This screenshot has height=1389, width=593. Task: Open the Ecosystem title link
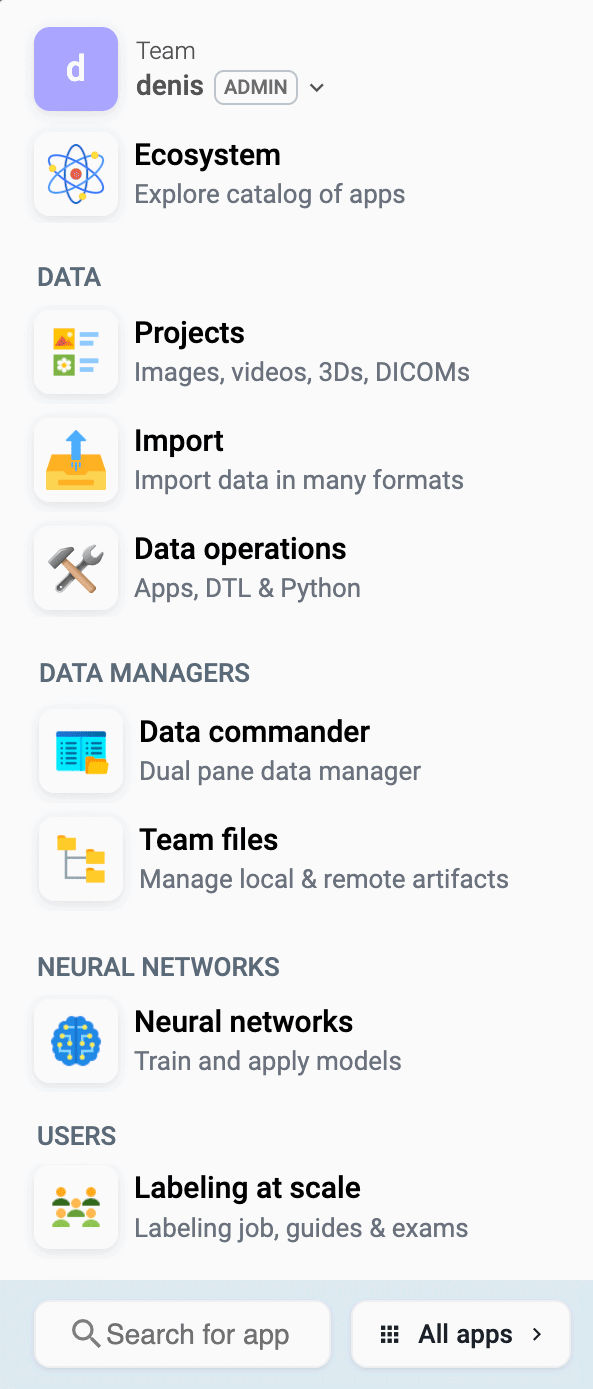tap(207, 155)
